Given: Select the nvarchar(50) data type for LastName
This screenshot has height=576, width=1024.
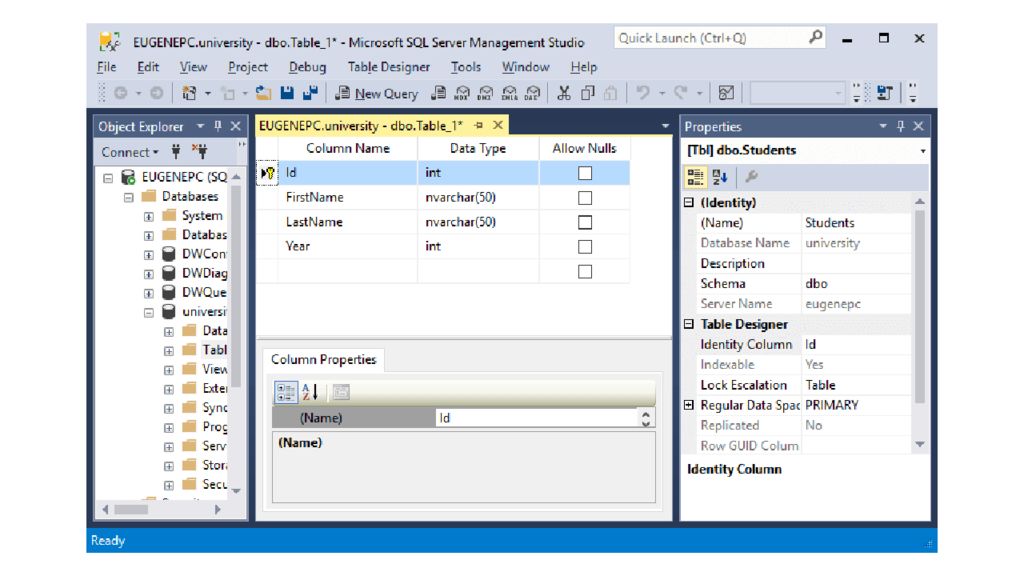Looking at the screenshot, I should [x=478, y=222].
